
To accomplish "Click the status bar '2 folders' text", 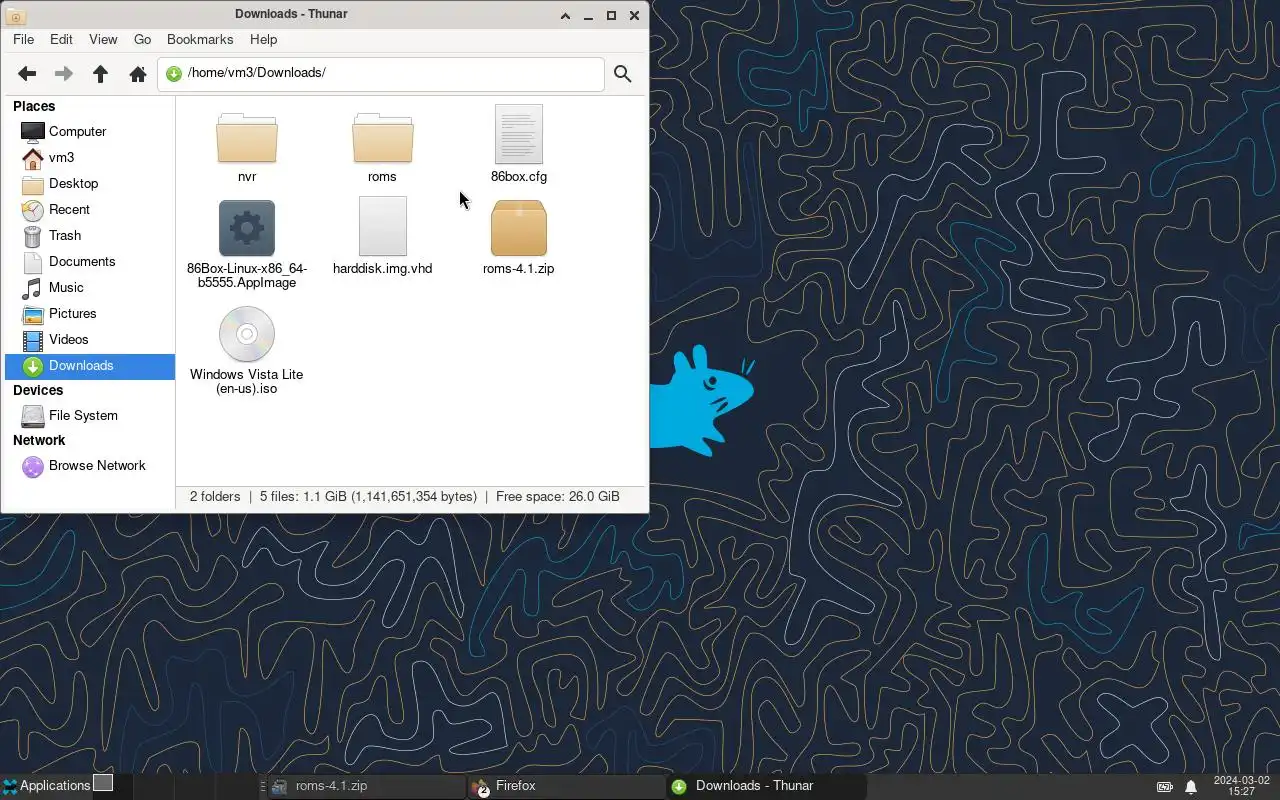I will [215, 496].
